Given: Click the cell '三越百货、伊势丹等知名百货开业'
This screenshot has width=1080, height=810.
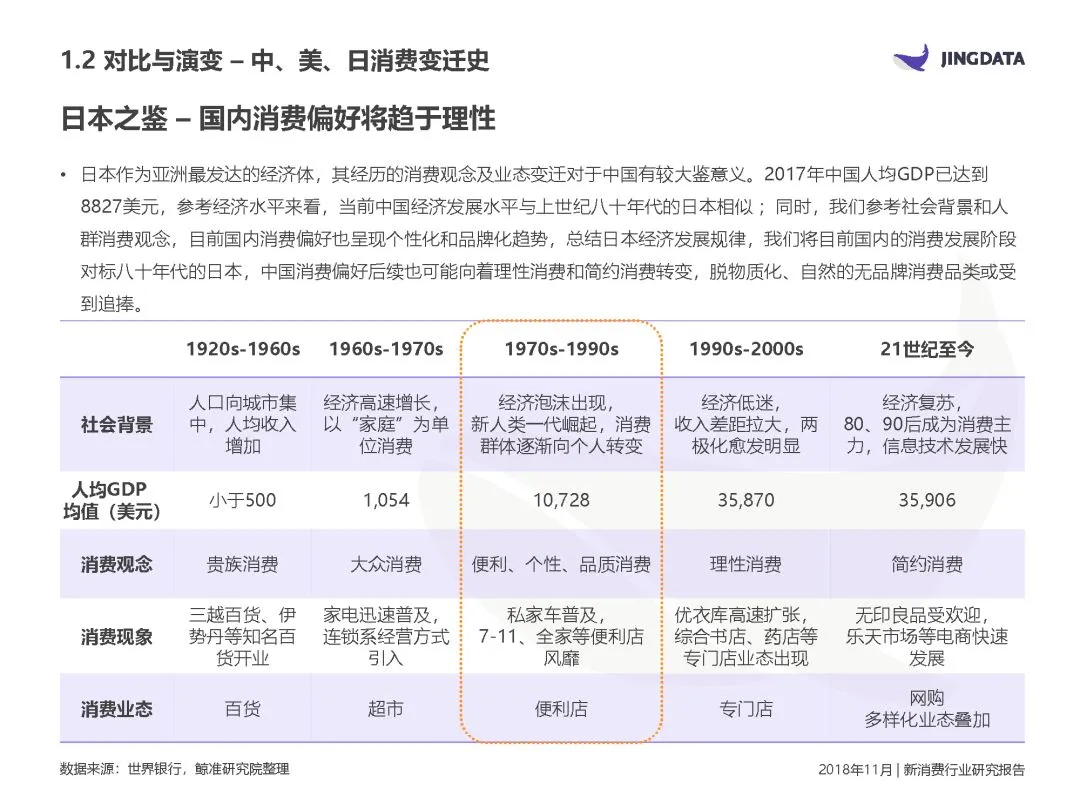Looking at the screenshot, I should click(242, 636).
